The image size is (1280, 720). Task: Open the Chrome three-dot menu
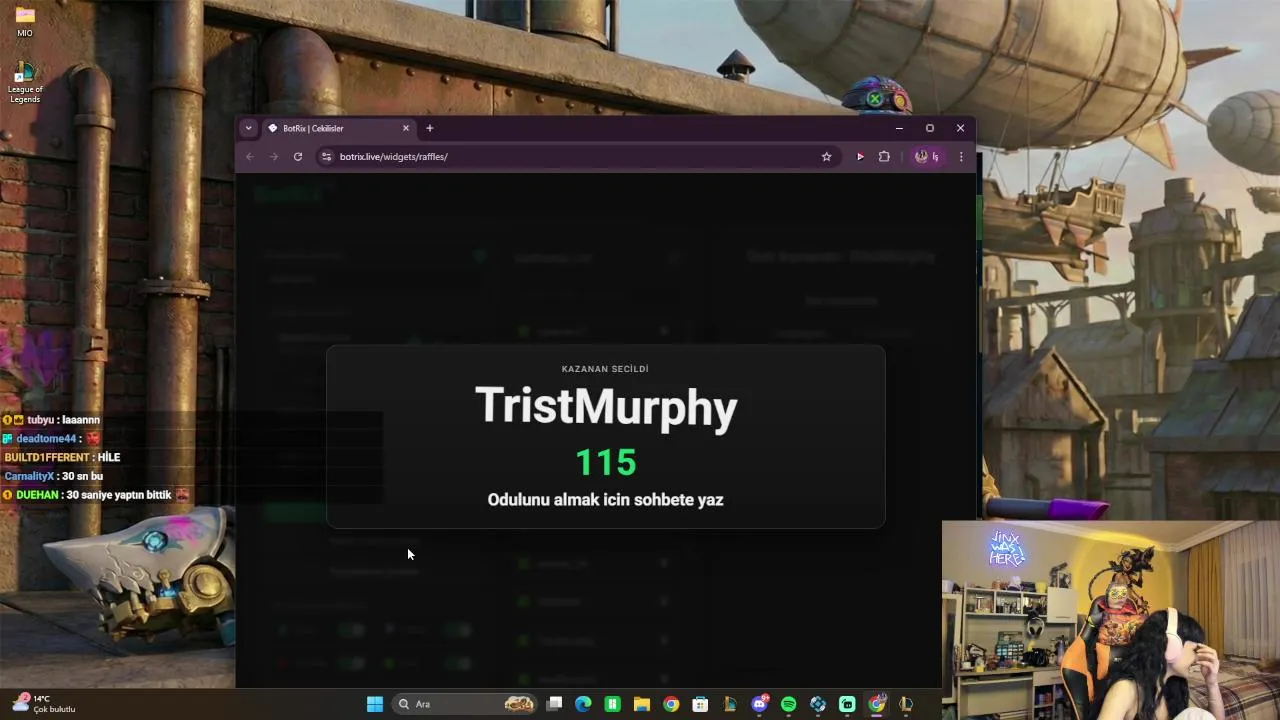pos(961,156)
